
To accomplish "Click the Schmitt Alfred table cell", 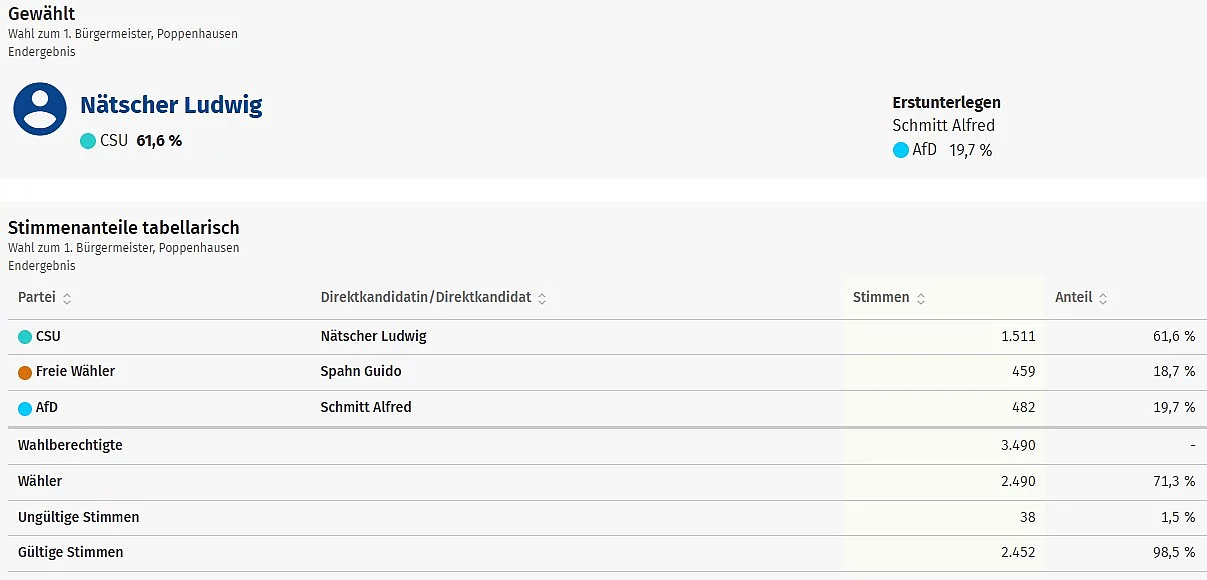I will pyautogui.click(x=366, y=407).
